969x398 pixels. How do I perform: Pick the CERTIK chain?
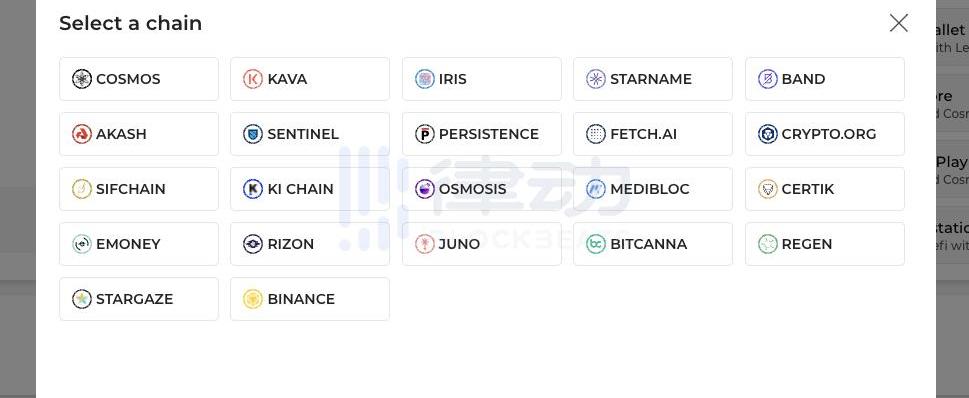point(824,189)
